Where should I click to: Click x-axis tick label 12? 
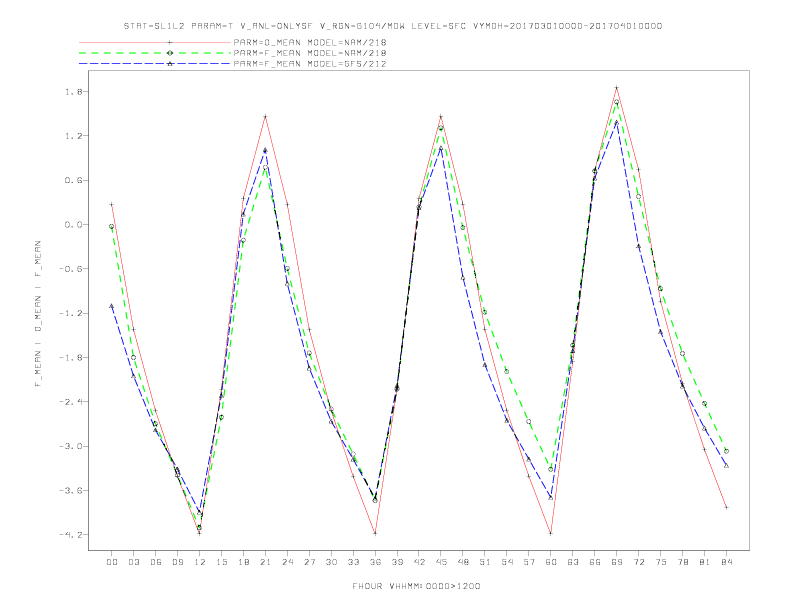(x=200, y=562)
